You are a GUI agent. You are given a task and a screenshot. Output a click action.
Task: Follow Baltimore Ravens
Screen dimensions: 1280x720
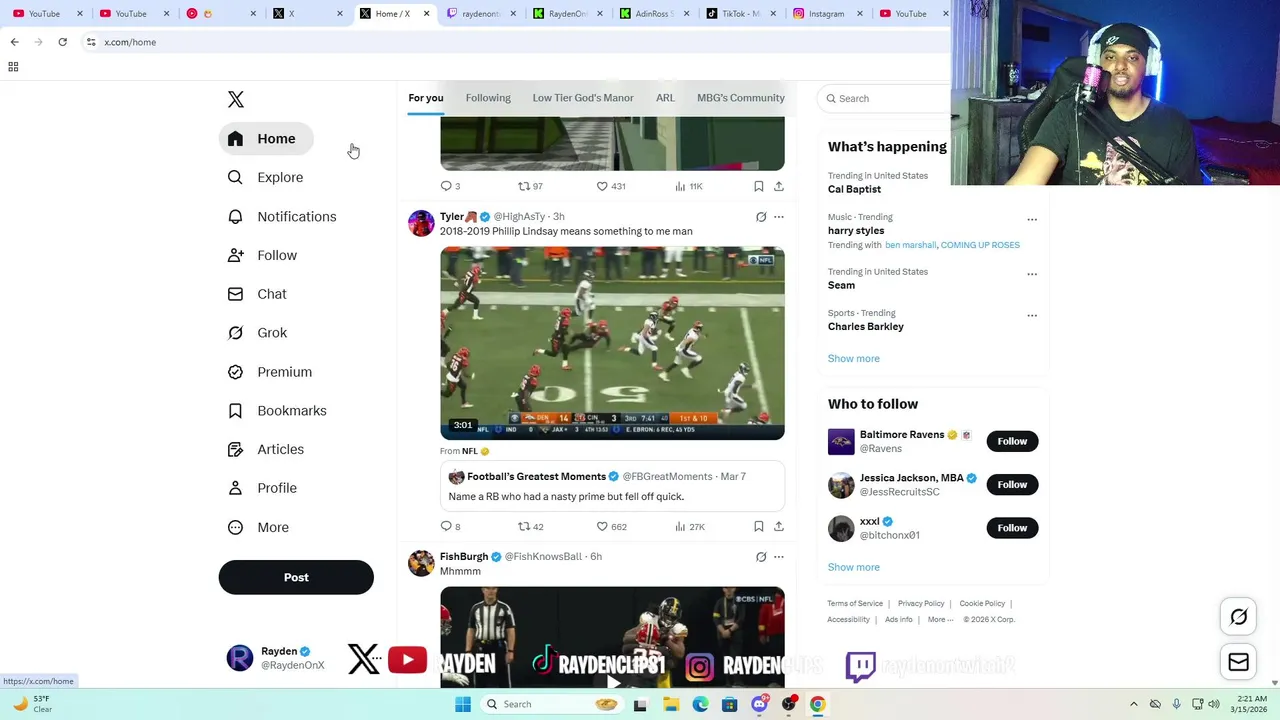pyautogui.click(x=1012, y=441)
